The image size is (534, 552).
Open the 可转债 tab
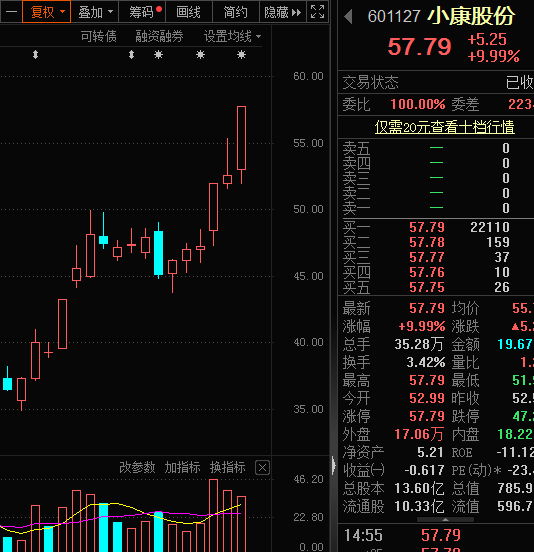tap(99, 36)
